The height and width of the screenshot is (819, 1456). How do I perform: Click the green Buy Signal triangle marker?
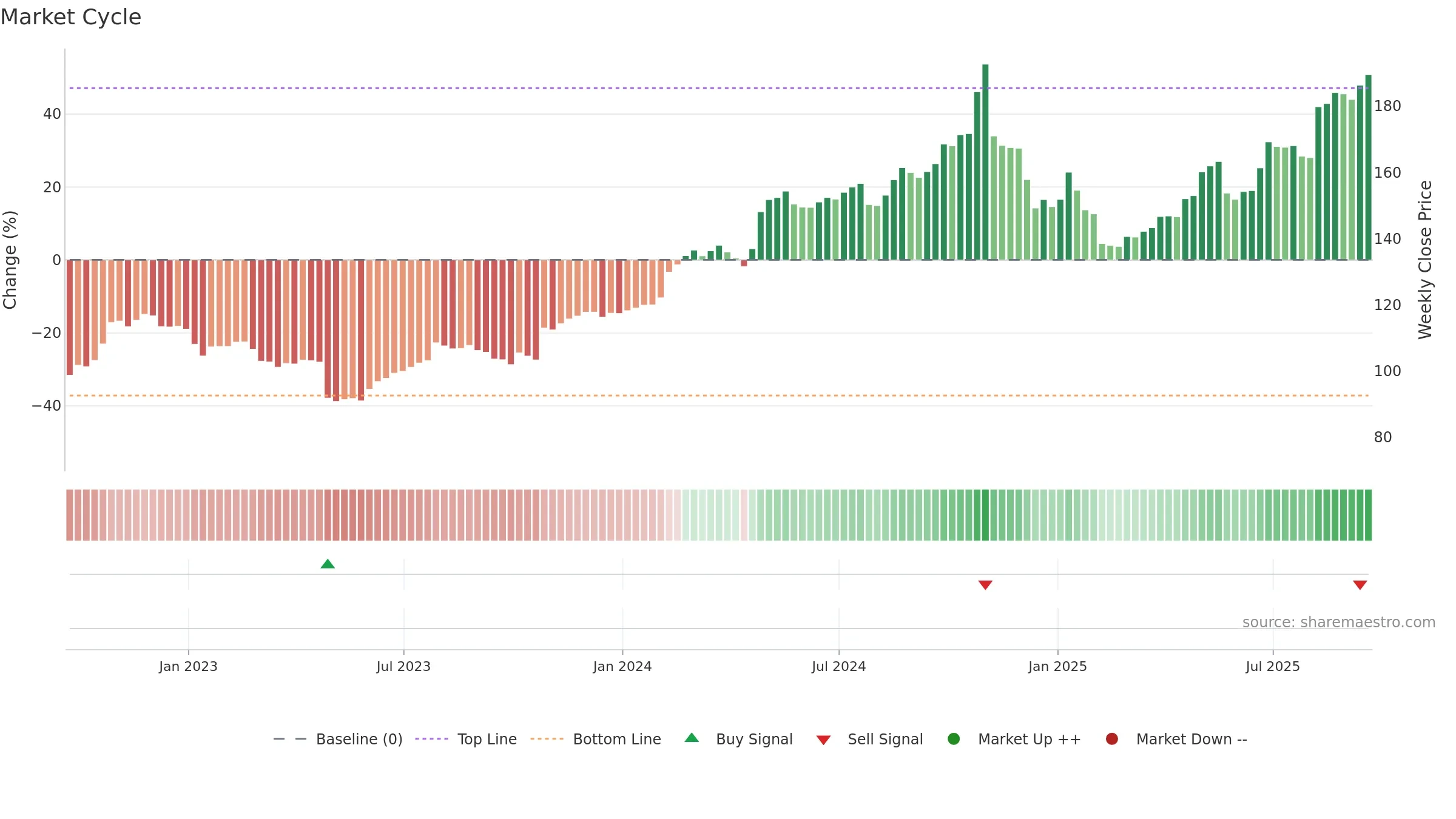328,564
